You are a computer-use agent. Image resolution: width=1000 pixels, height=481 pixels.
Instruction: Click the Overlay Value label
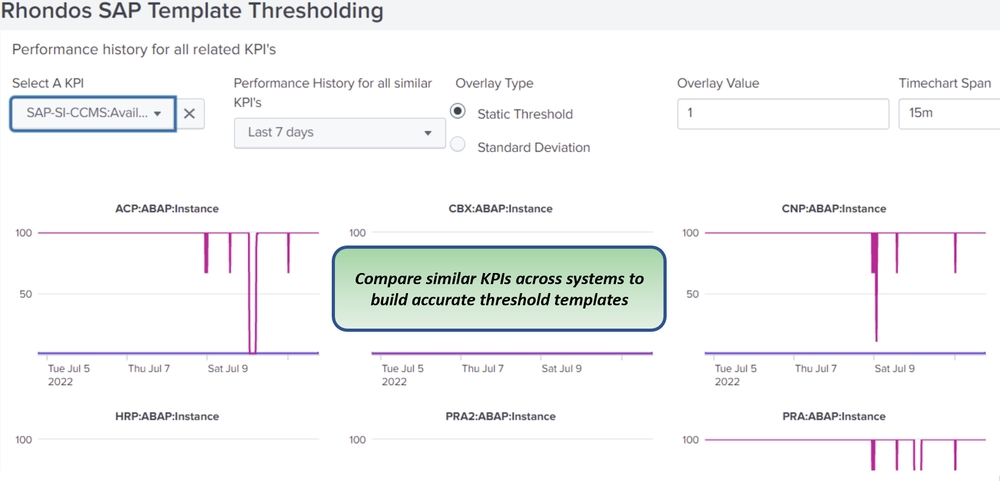718,84
